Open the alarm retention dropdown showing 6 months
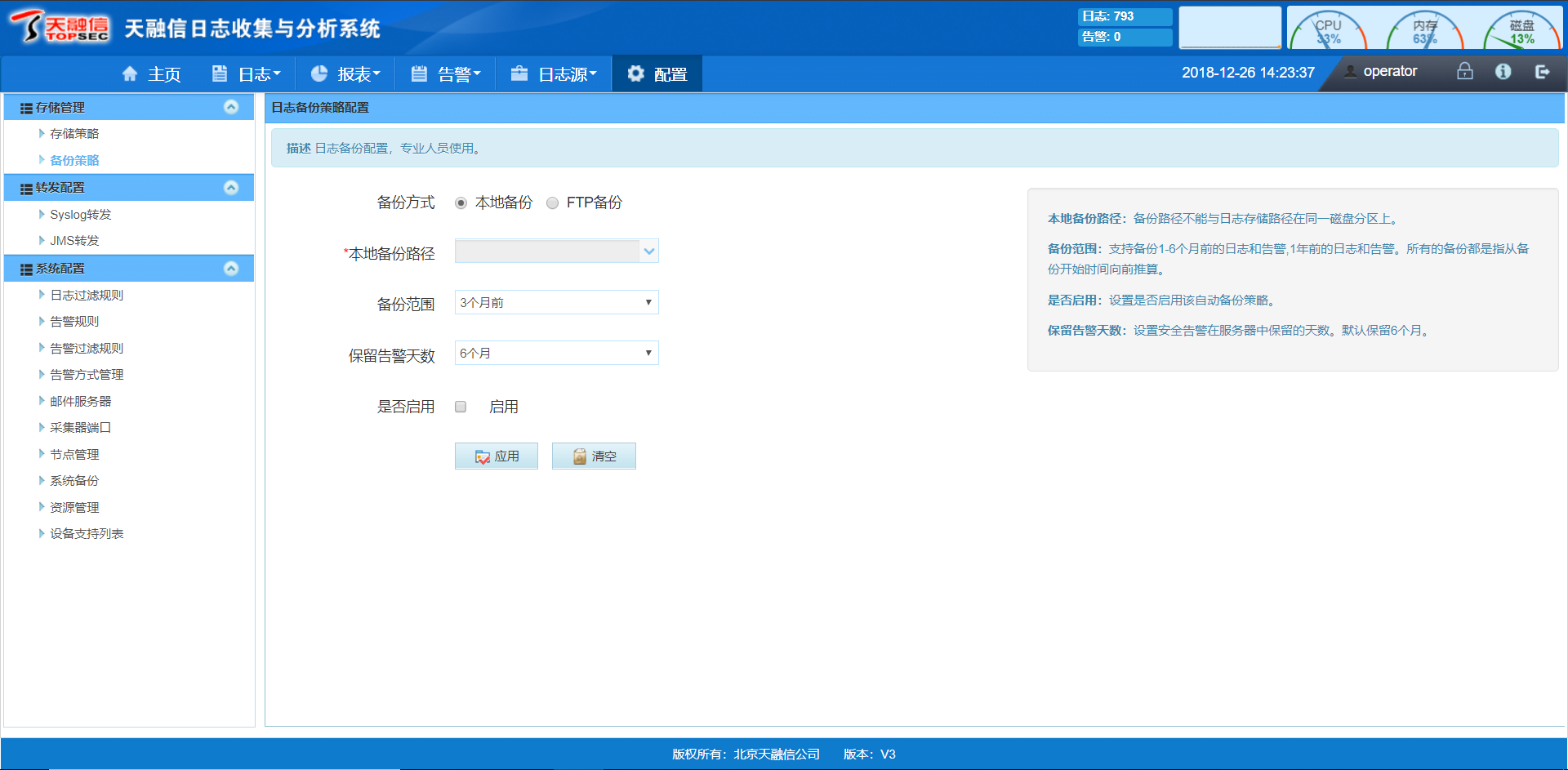The height and width of the screenshot is (770, 1568). click(556, 354)
